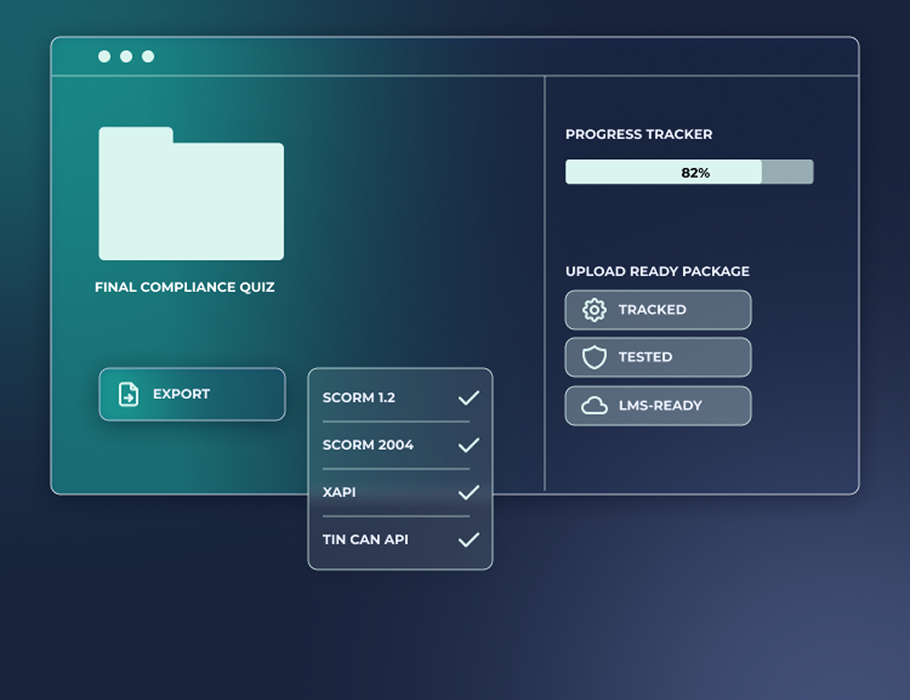
Task: Click the cloud icon beside LMS-READY
Action: [594, 406]
